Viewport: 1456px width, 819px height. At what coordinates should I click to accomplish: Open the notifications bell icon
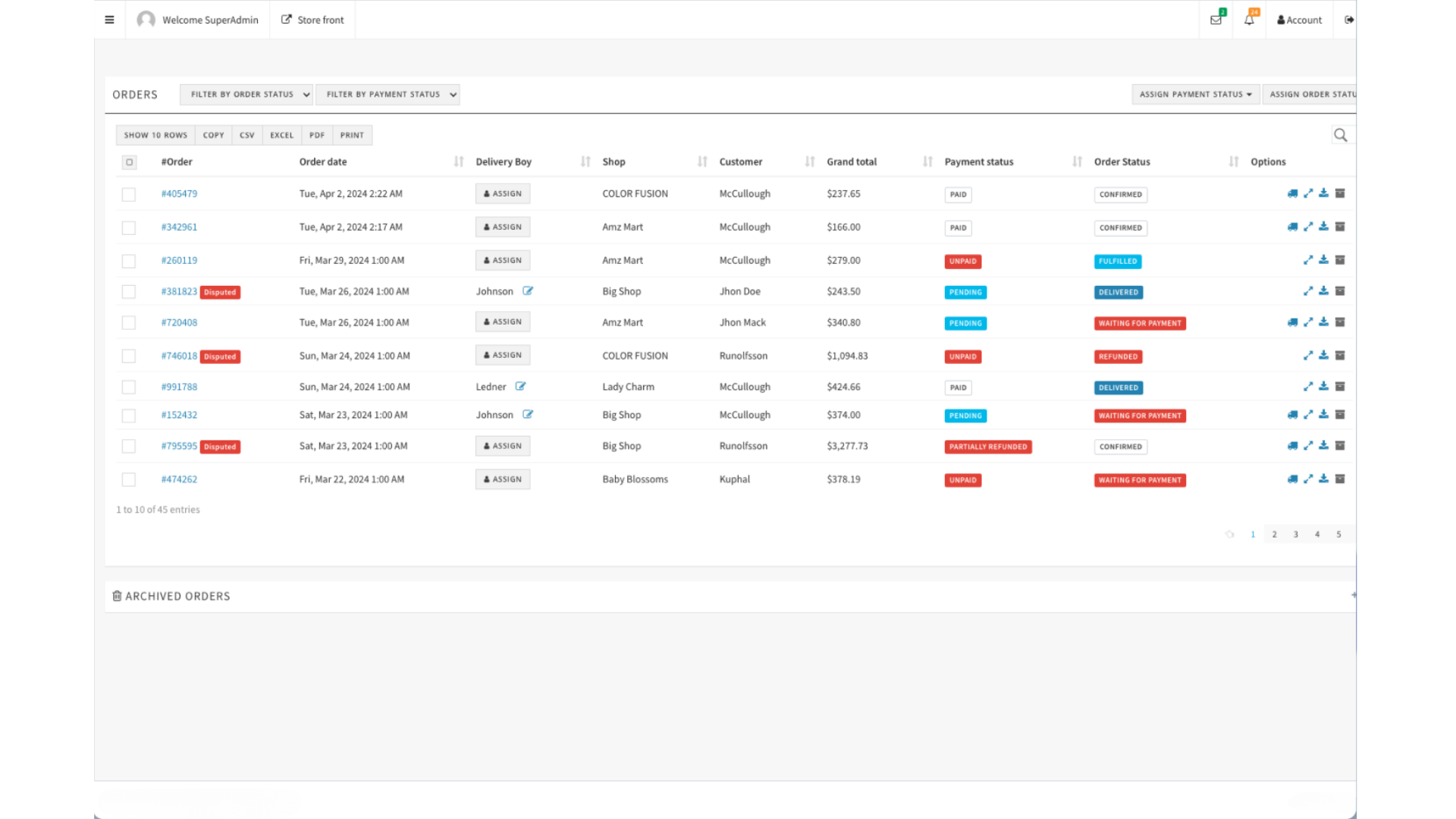1249,20
